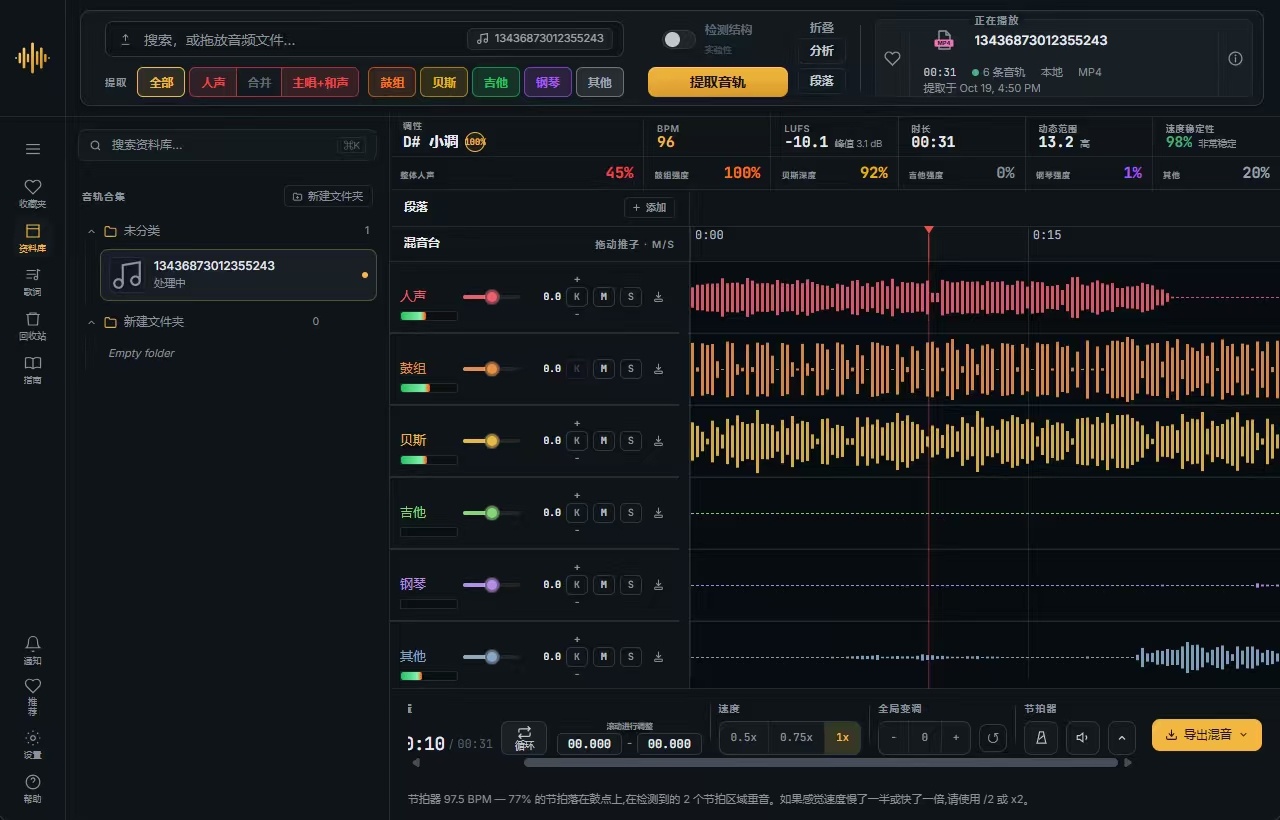This screenshot has width=1280, height=820.
Task: Open the 设置 settings icon in sidebar
Action: (33, 744)
